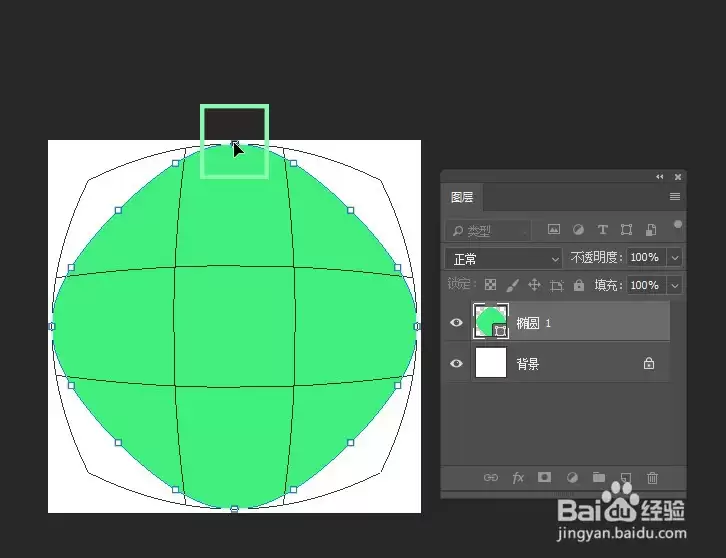Select the 图层 panel tab
The width and height of the screenshot is (726, 558).
(462, 197)
